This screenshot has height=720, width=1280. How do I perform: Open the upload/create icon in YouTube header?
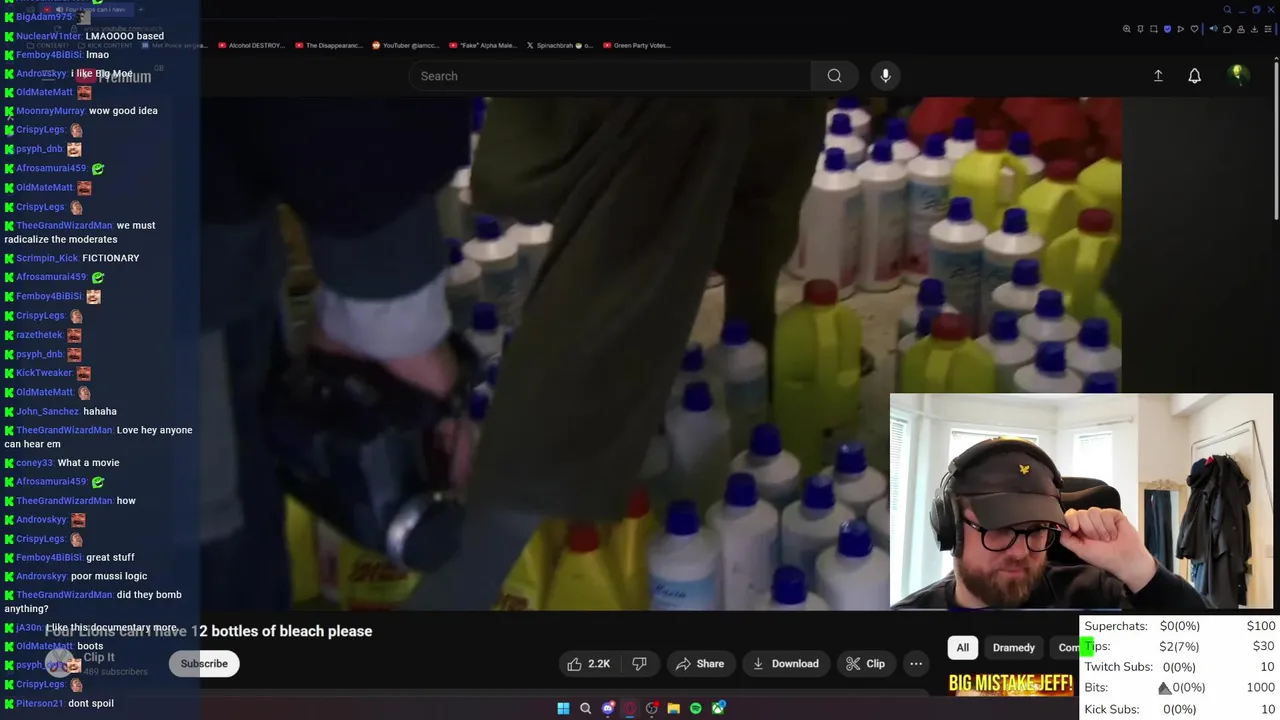pyautogui.click(x=1158, y=76)
